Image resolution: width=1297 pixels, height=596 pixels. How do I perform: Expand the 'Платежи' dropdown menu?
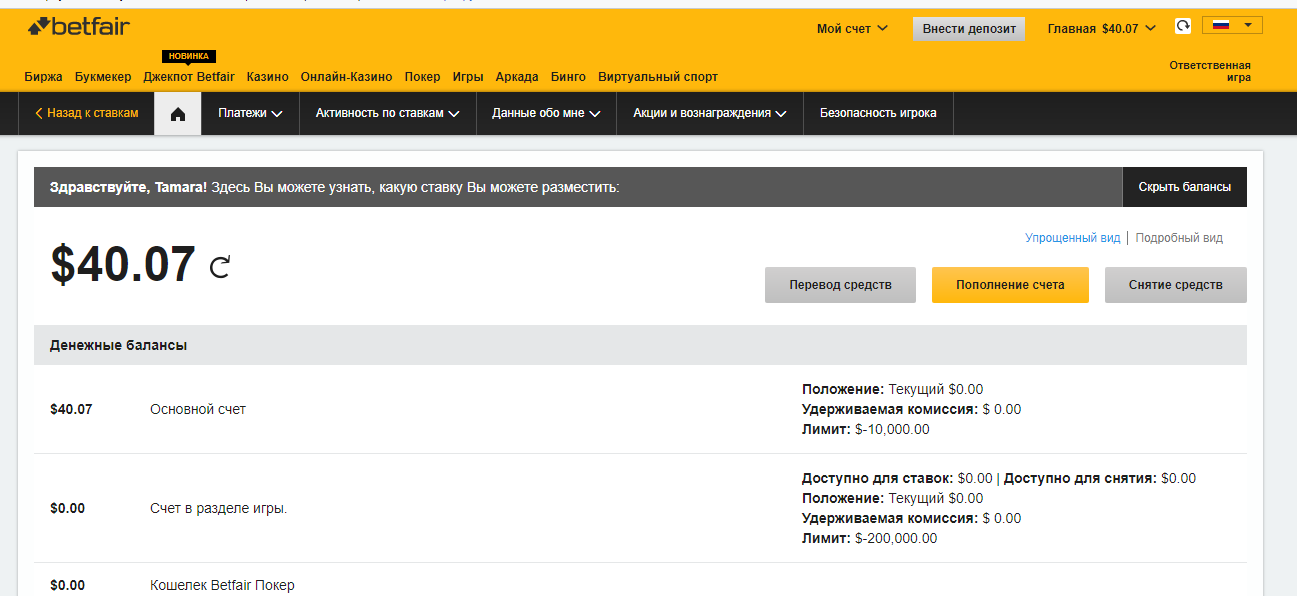click(249, 113)
